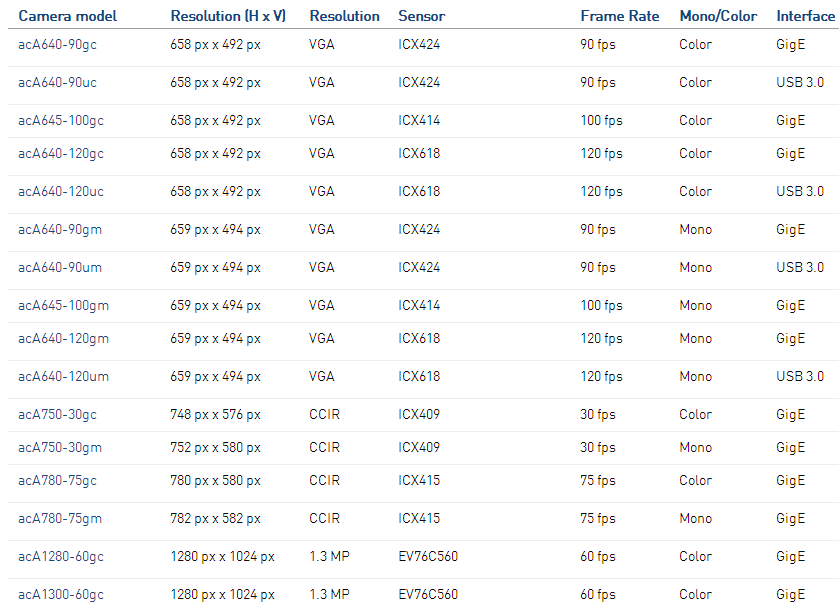The width and height of the screenshot is (839, 611).
Task: Open the acA640-90gm model link
Action: (60, 230)
